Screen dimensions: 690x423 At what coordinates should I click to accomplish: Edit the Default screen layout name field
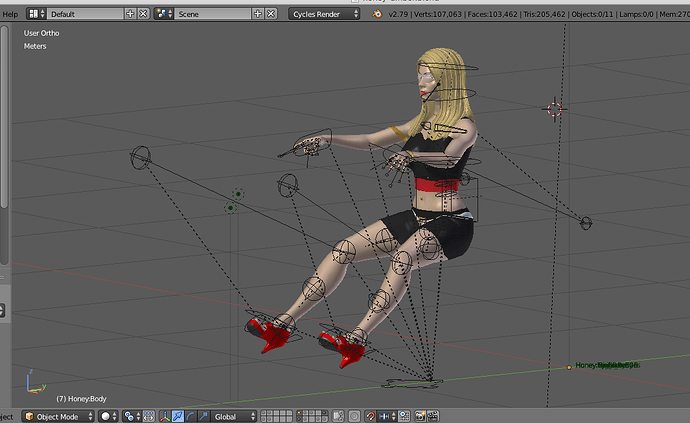(x=85, y=14)
